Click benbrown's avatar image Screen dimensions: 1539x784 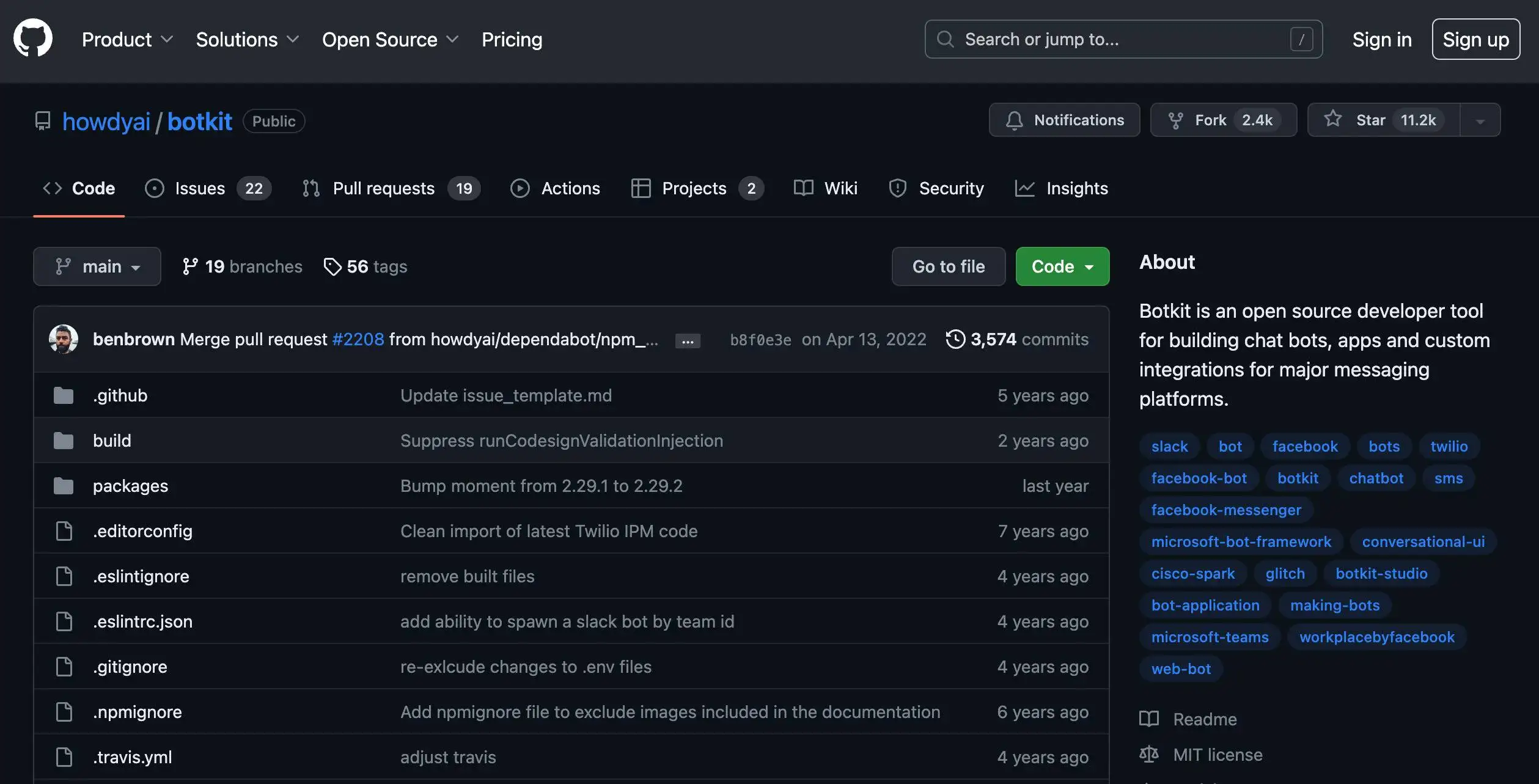[64, 339]
